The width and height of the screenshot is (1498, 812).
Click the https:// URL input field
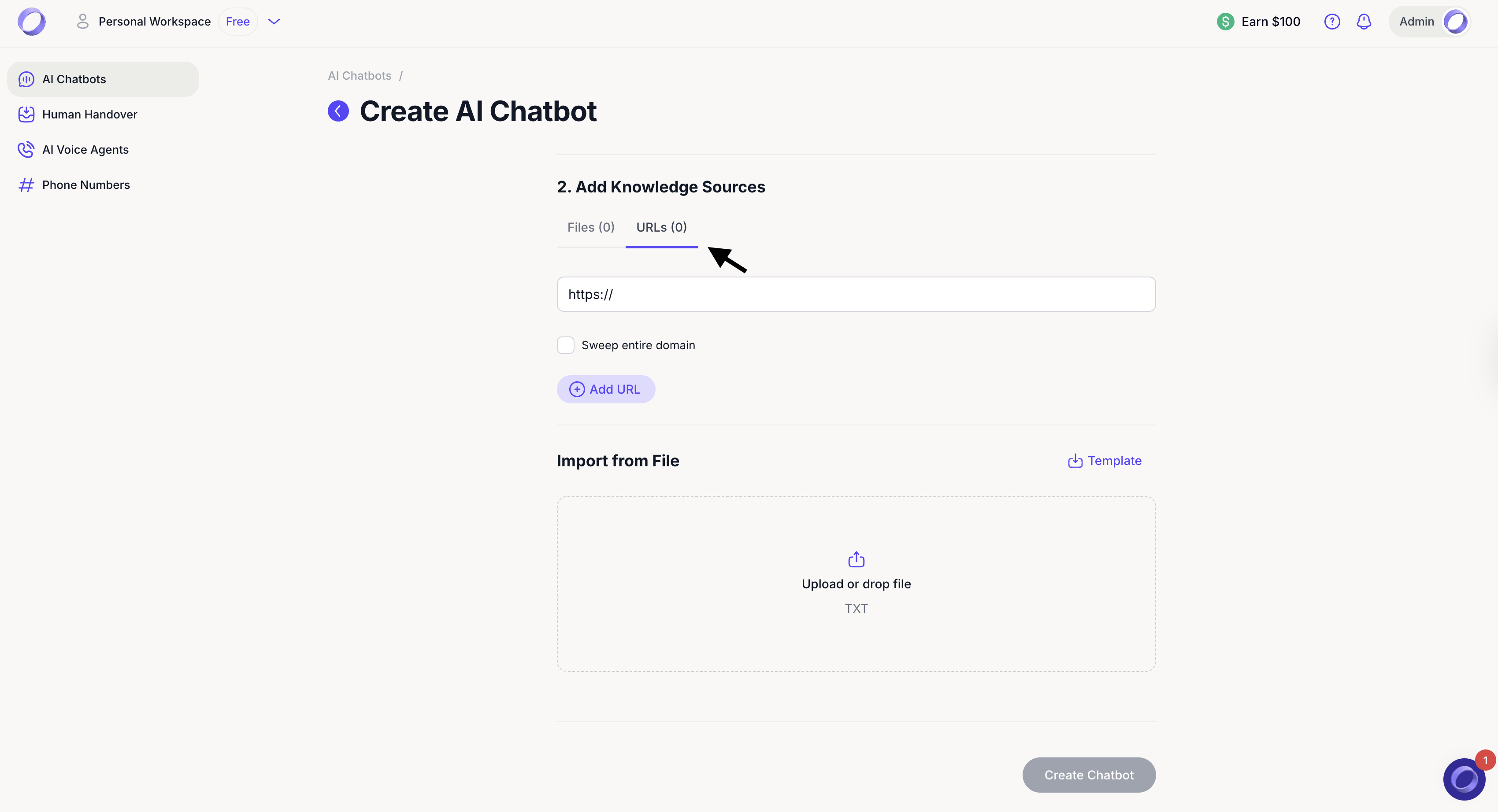856,294
